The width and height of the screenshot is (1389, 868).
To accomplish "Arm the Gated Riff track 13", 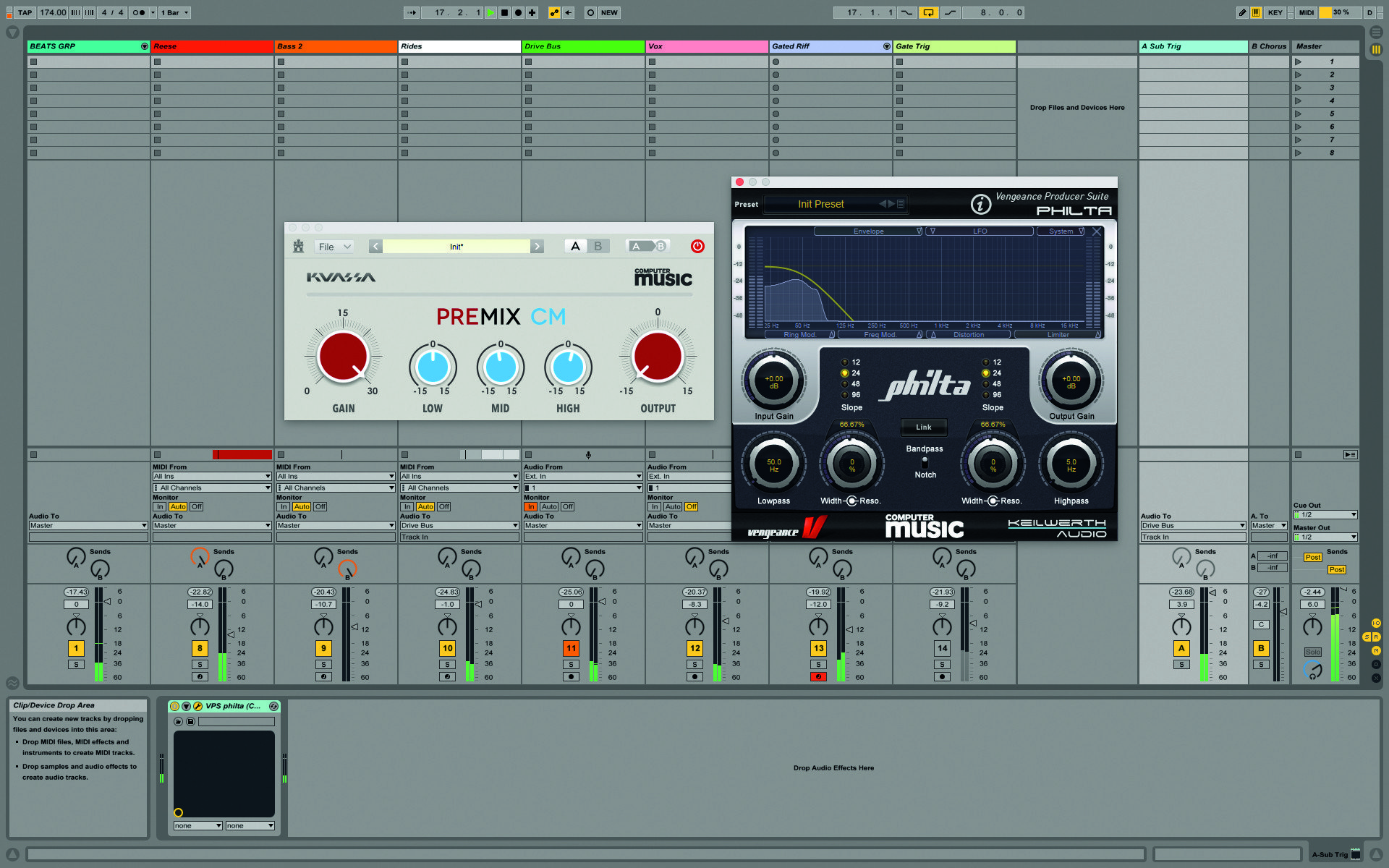I will point(818,677).
